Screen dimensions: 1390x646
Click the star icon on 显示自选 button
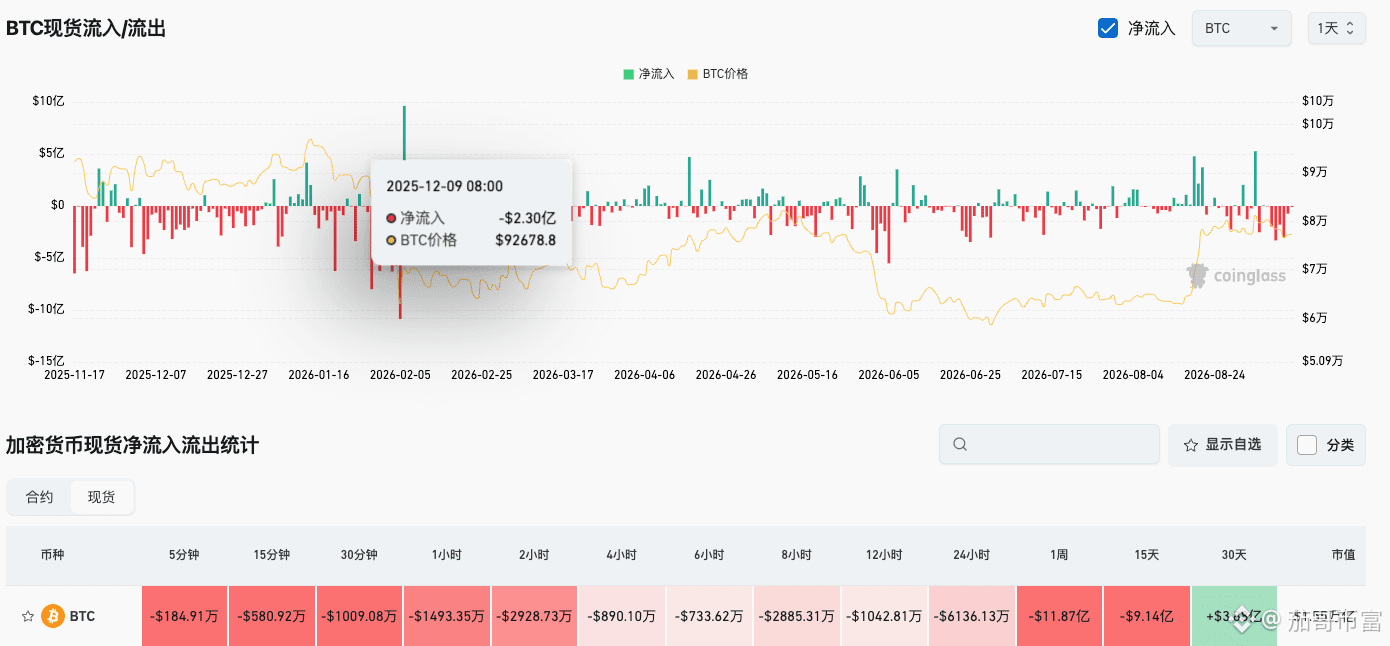[1191, 445]
